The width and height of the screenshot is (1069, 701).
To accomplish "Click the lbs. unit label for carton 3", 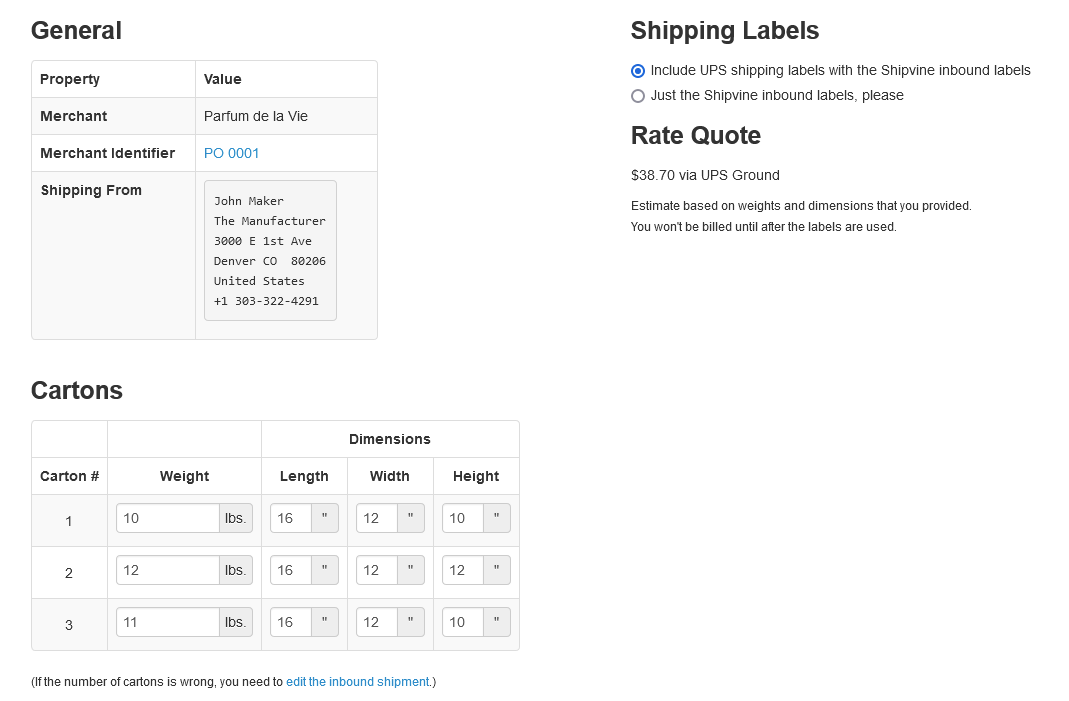I will [236, 622].
